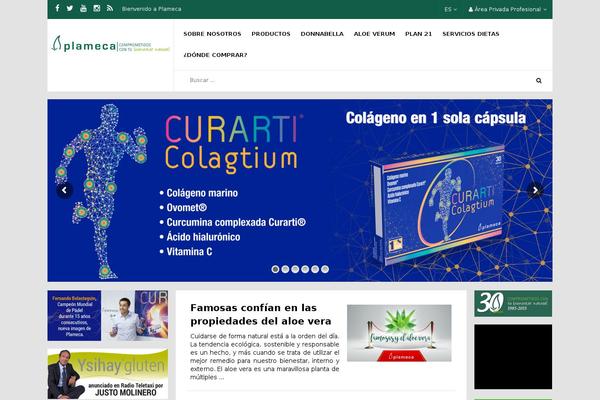Open Productos menu
Viewport: 600px width, 400px height.
271,34
